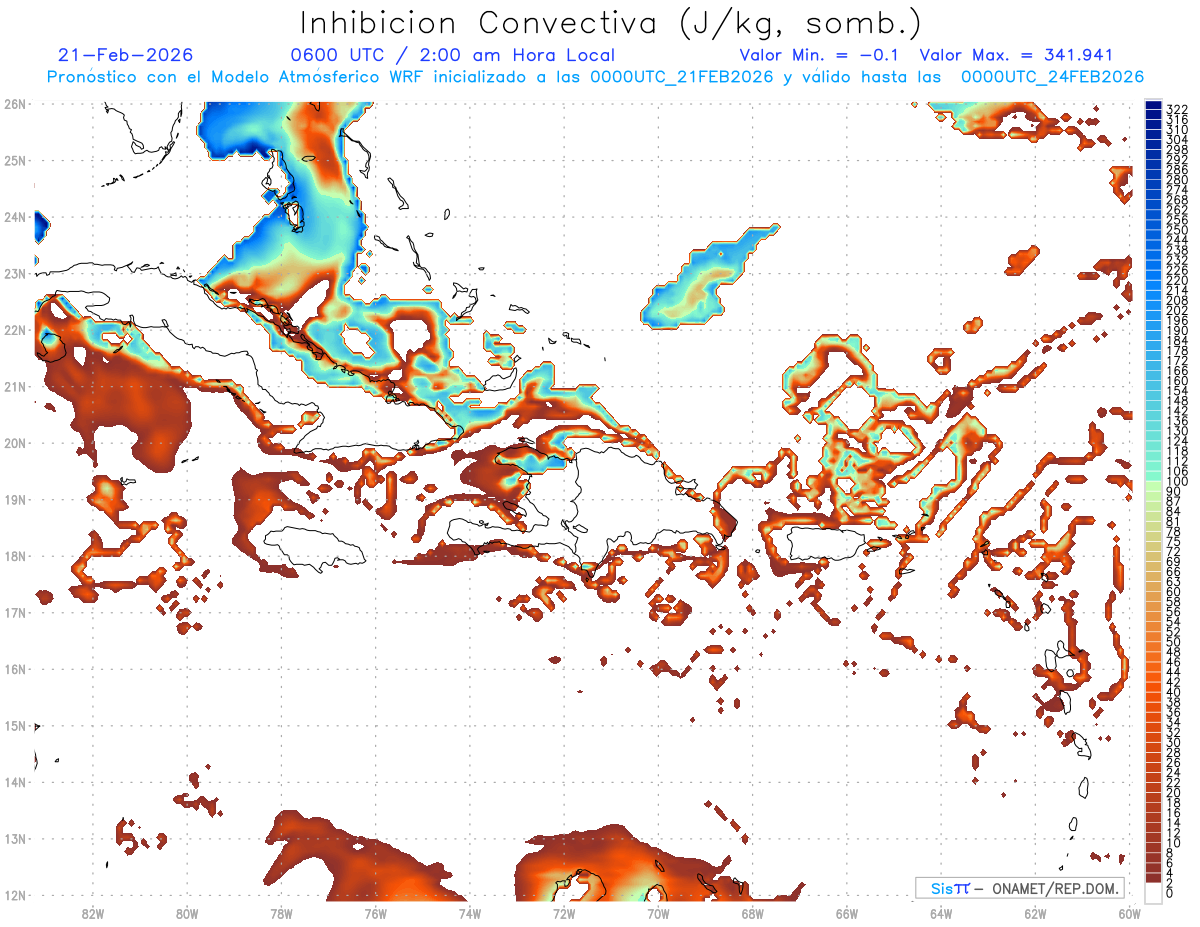Screen dimensions: 1200x927
Task: Click the "13N" latitude label
Action: point(14,838)
